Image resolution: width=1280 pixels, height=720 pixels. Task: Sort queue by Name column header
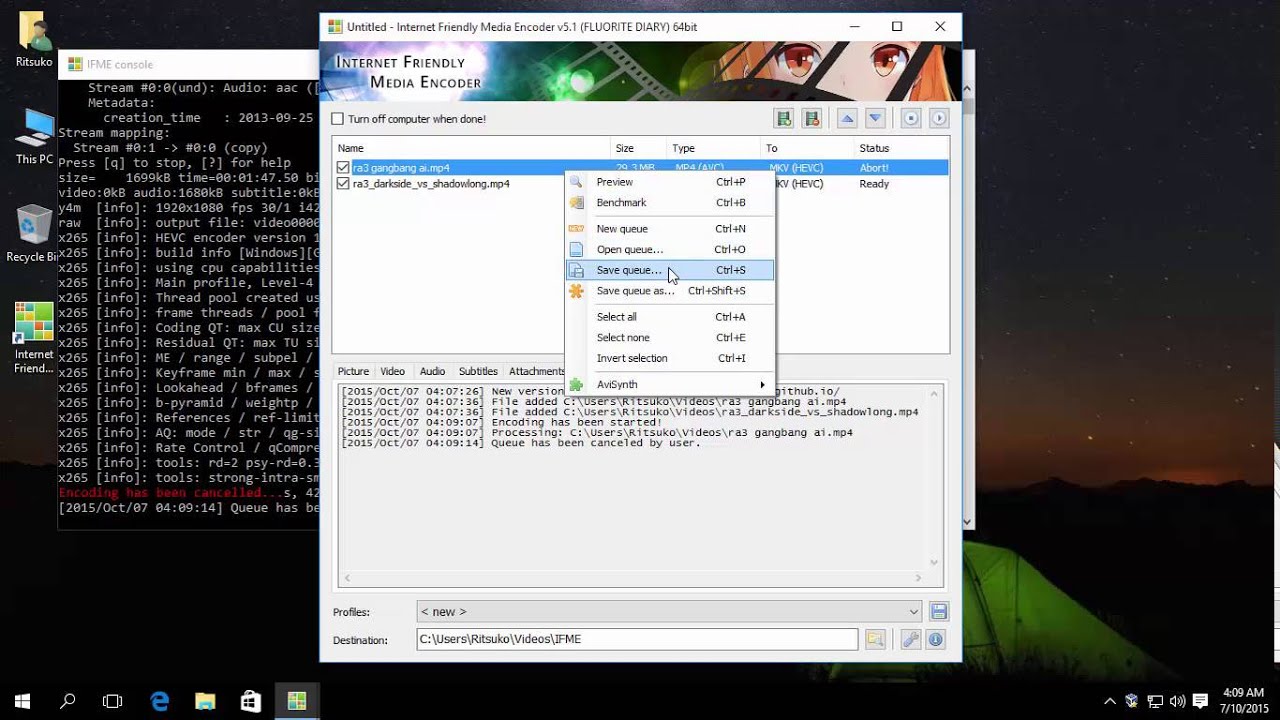(471, 148)
